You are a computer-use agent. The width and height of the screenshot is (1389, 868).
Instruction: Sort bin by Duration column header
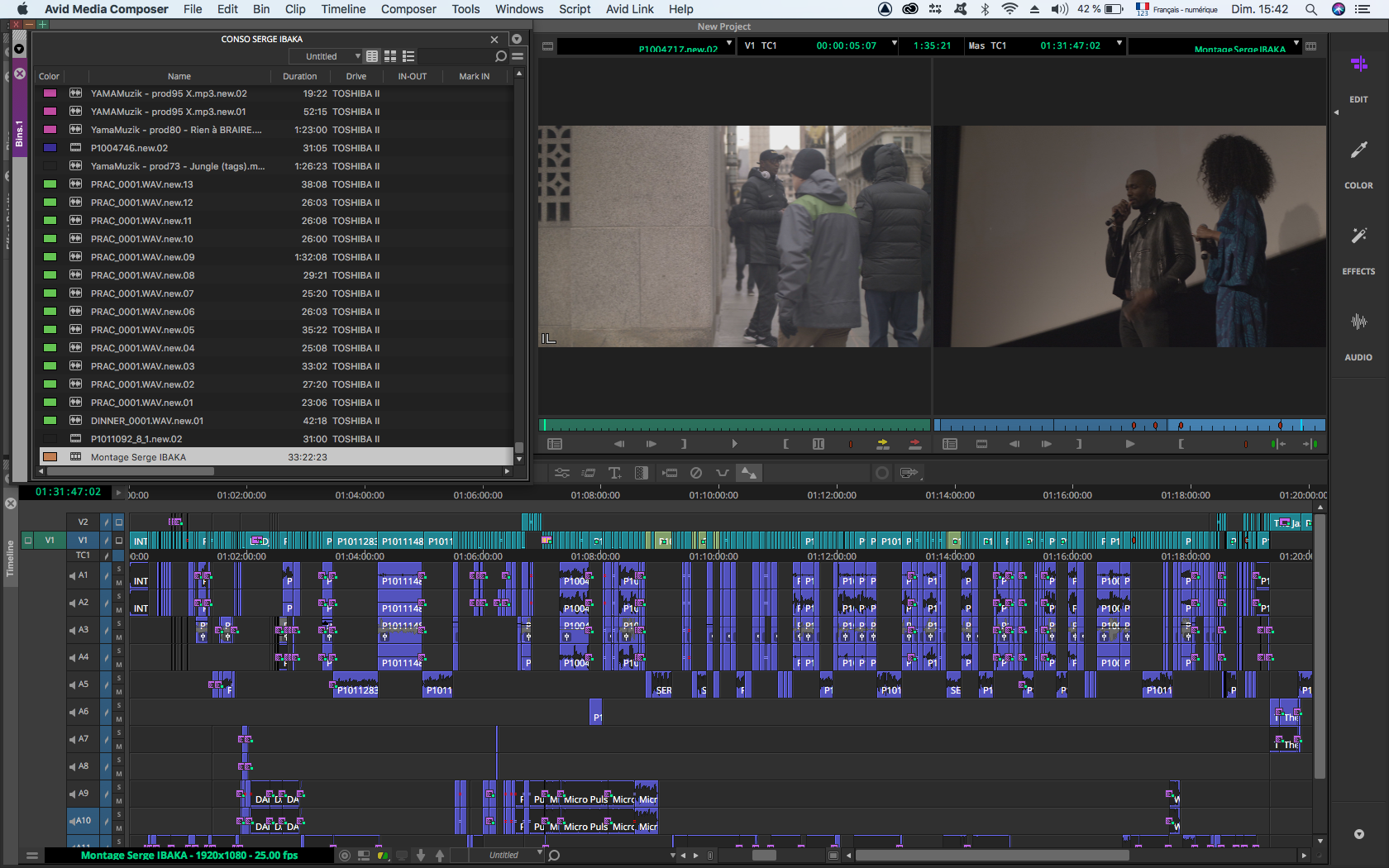(x=299, y=76)
